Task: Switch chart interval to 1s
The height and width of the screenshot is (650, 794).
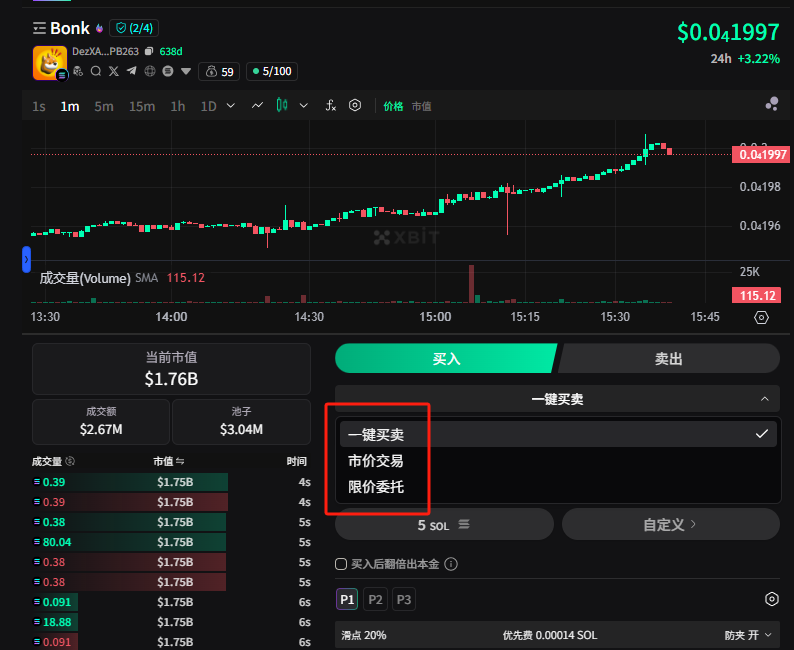Action: point(39,106)
